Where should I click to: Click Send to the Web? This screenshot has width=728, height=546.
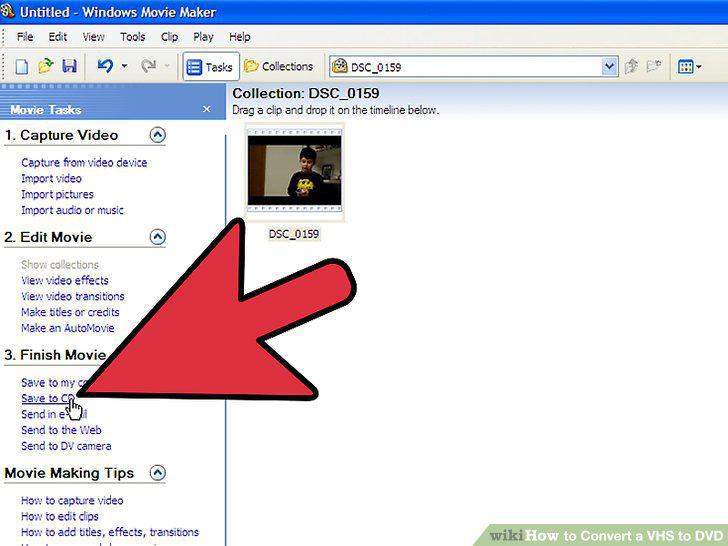click(61, 430)
